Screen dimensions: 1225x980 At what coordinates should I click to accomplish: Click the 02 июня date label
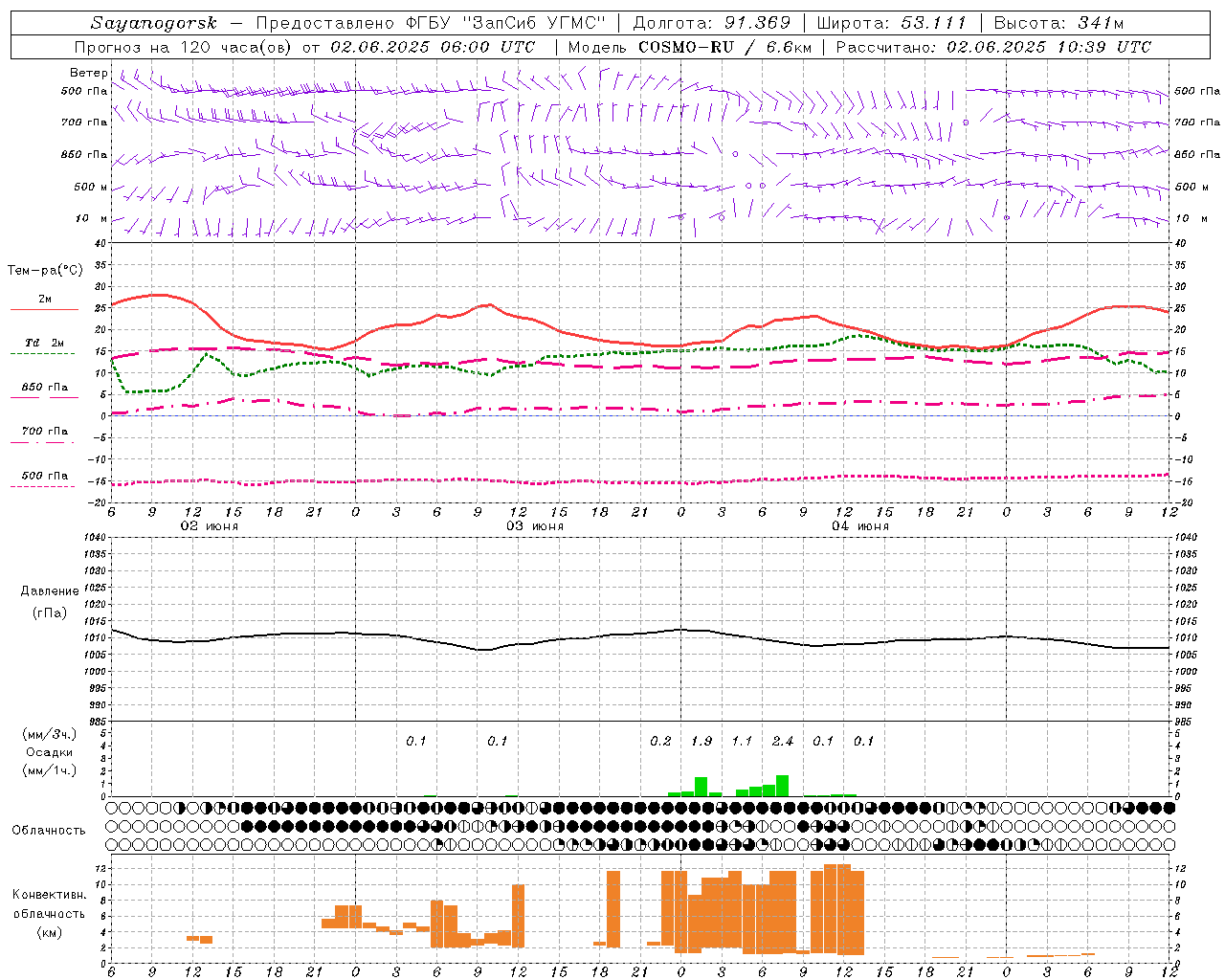click(x=210, y=526)
